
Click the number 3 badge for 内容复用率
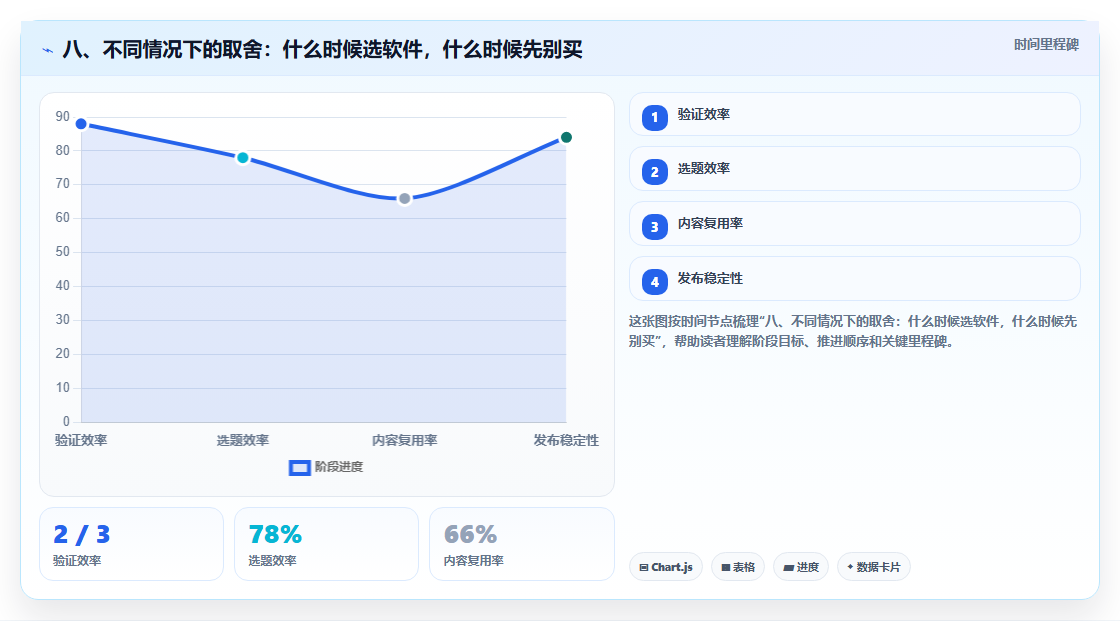[x=654, y=227]
